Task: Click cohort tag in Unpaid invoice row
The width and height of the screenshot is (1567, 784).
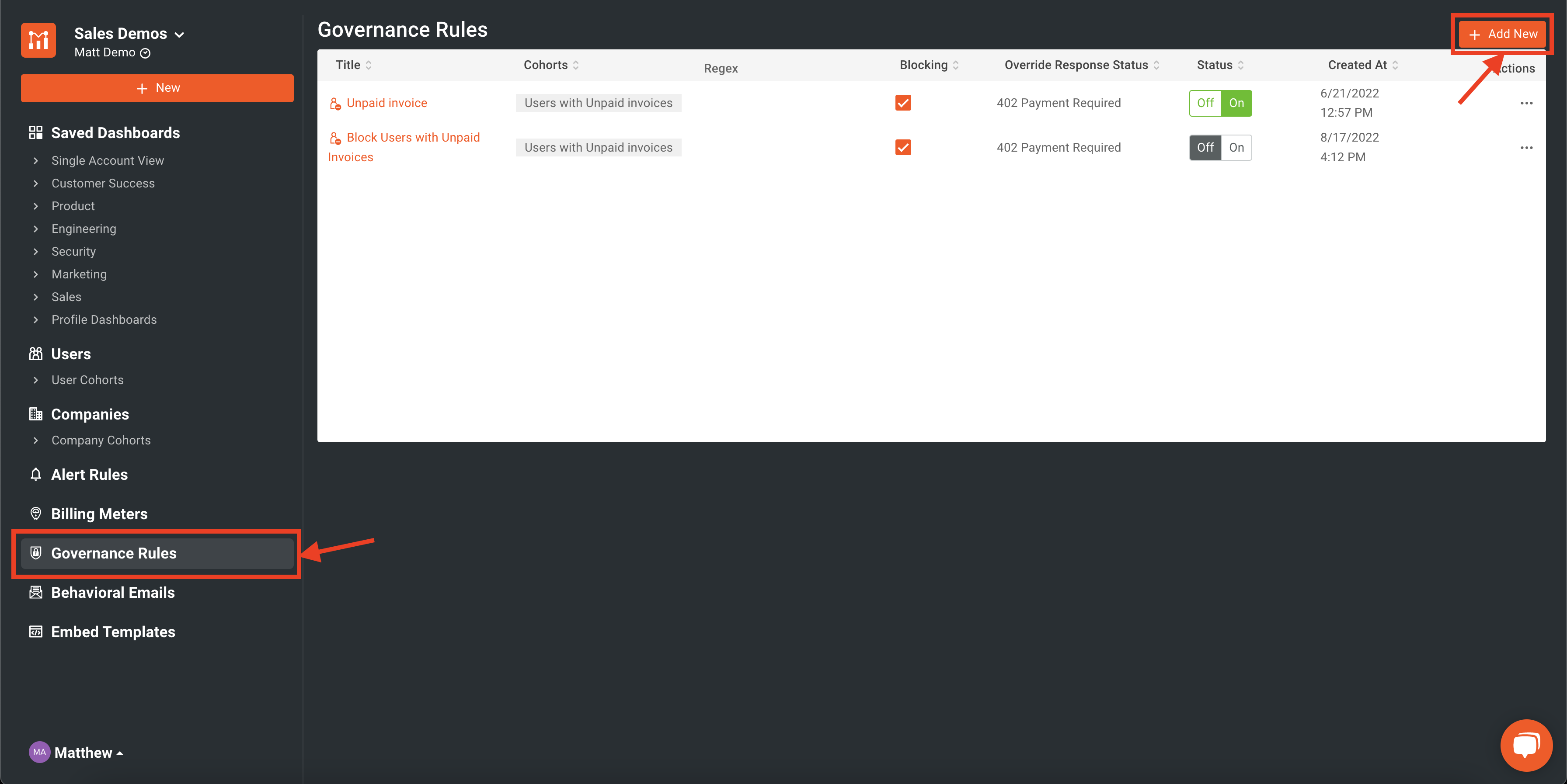Action: (x=599, y=103)
